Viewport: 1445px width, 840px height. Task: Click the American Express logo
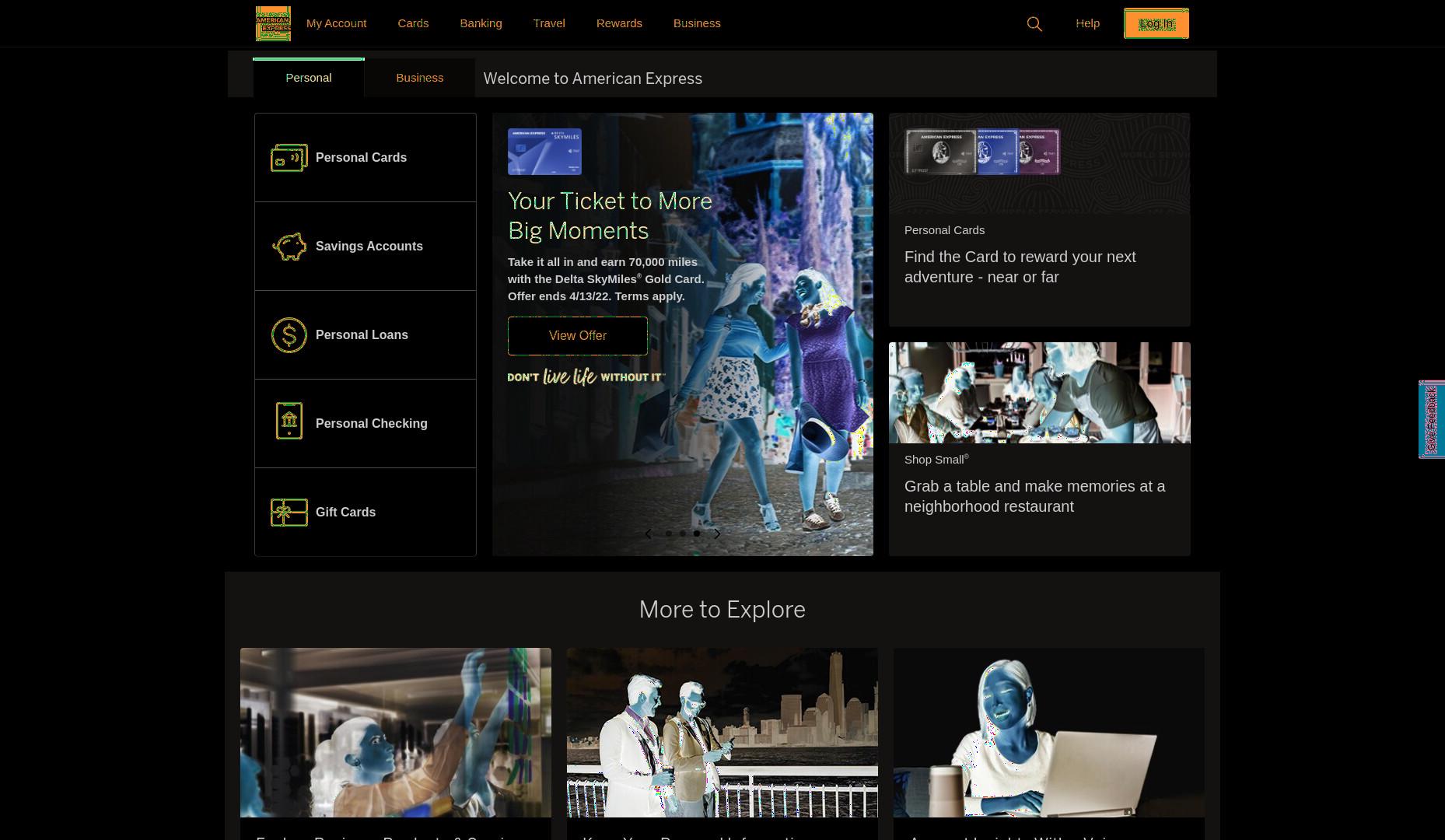pyautogui.click(x=273, y=23)
